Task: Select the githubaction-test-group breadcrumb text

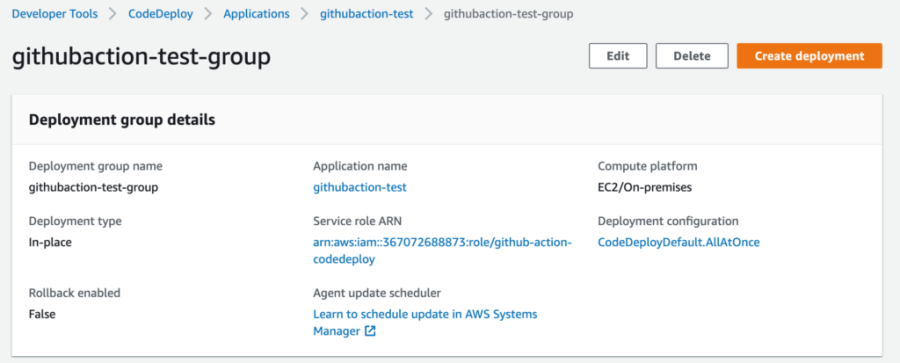Action: 509,14
